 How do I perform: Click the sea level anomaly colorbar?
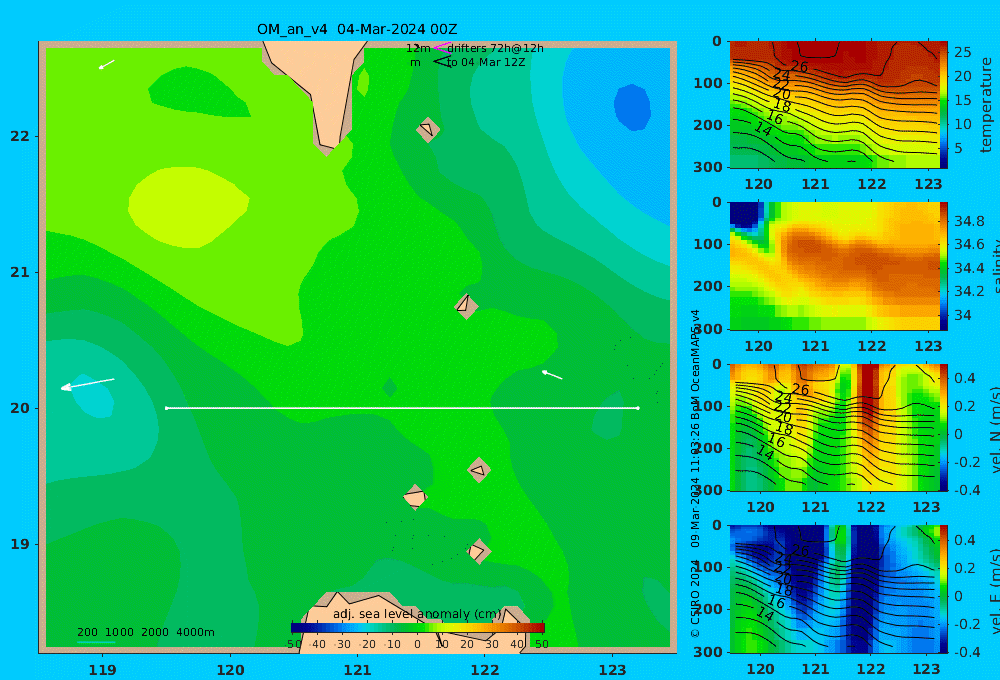pos(418,627)
